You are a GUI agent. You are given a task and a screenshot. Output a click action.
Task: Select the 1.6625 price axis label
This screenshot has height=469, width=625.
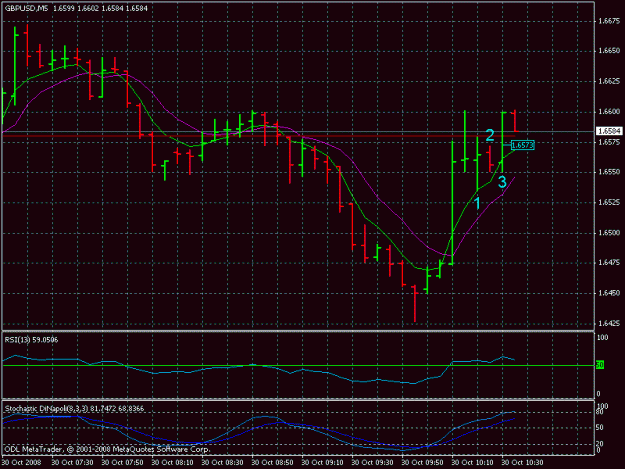tap(609, 81)
